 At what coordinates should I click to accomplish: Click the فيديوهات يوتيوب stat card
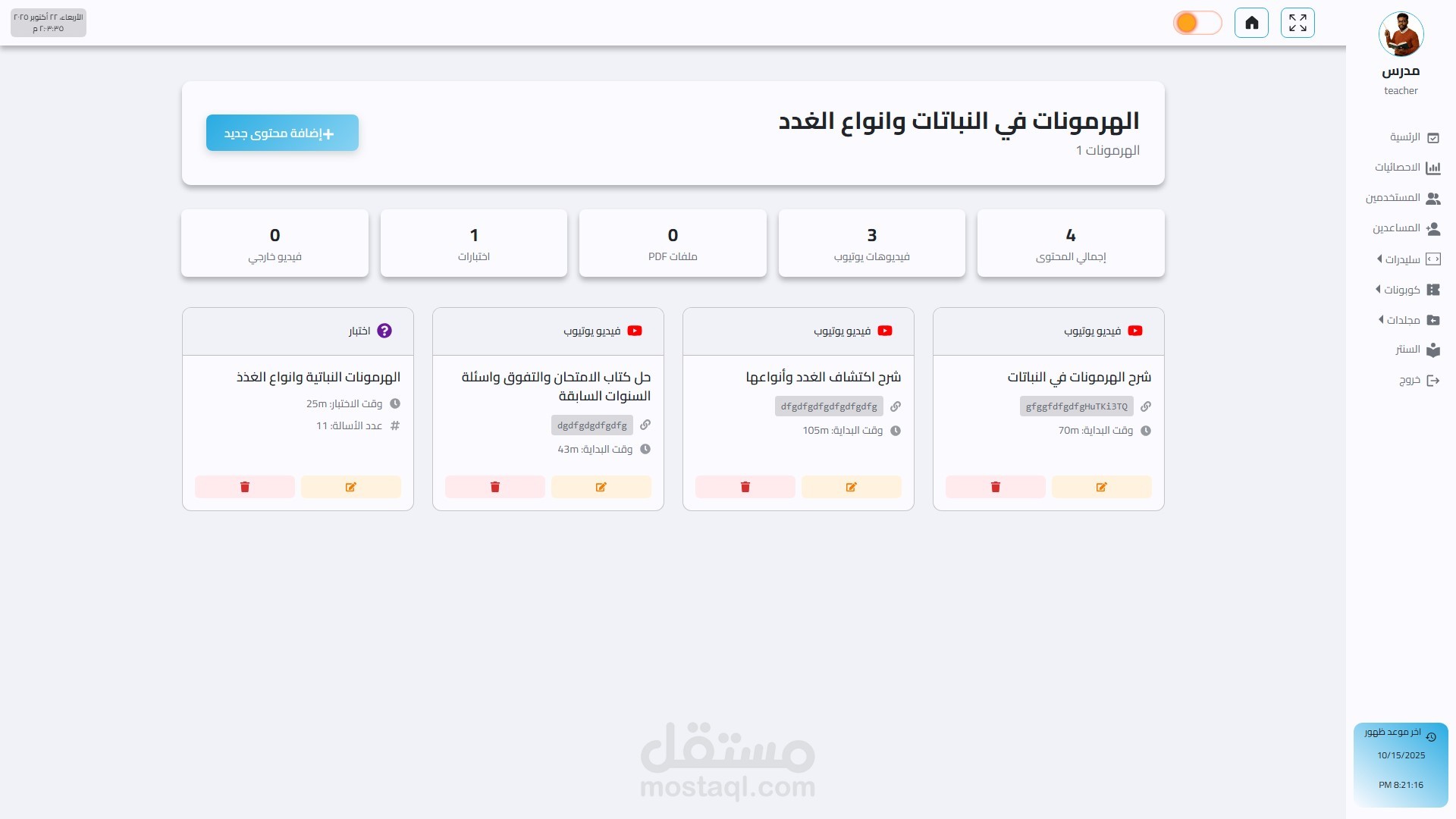click(x=871, y=243)
